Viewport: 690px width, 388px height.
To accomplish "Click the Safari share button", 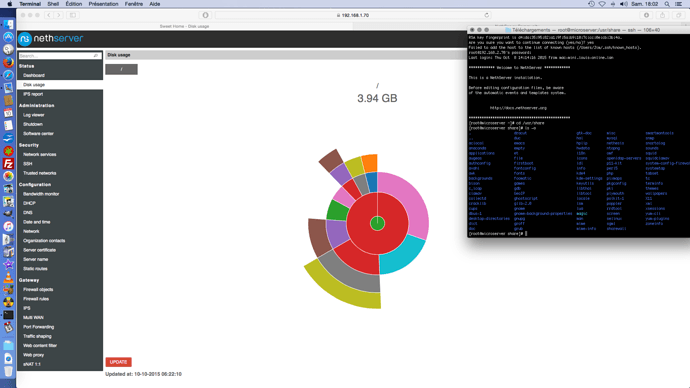I will click(663, 15).
